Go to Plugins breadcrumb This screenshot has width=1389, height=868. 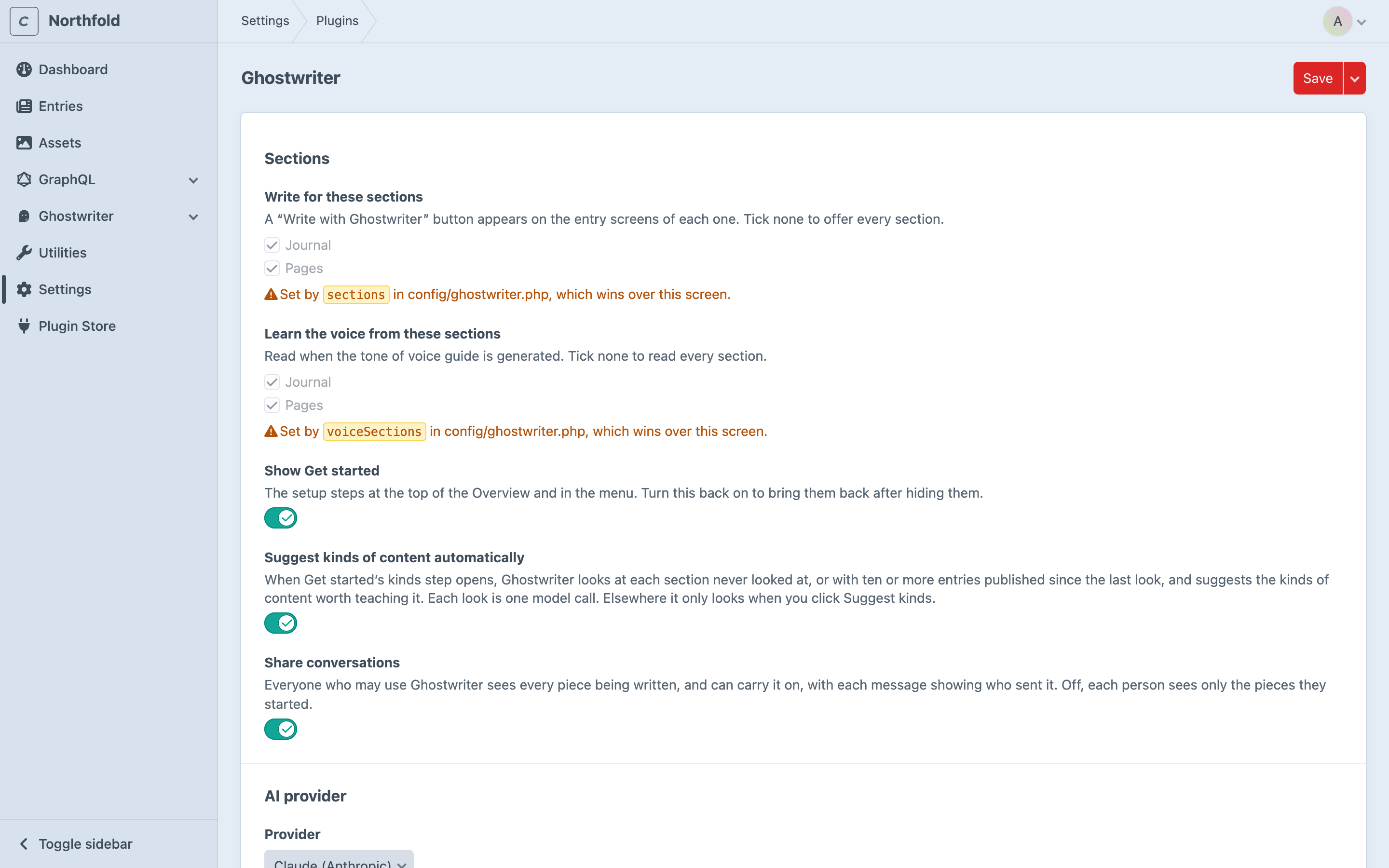pyautogui.click(x=338, y=21)
